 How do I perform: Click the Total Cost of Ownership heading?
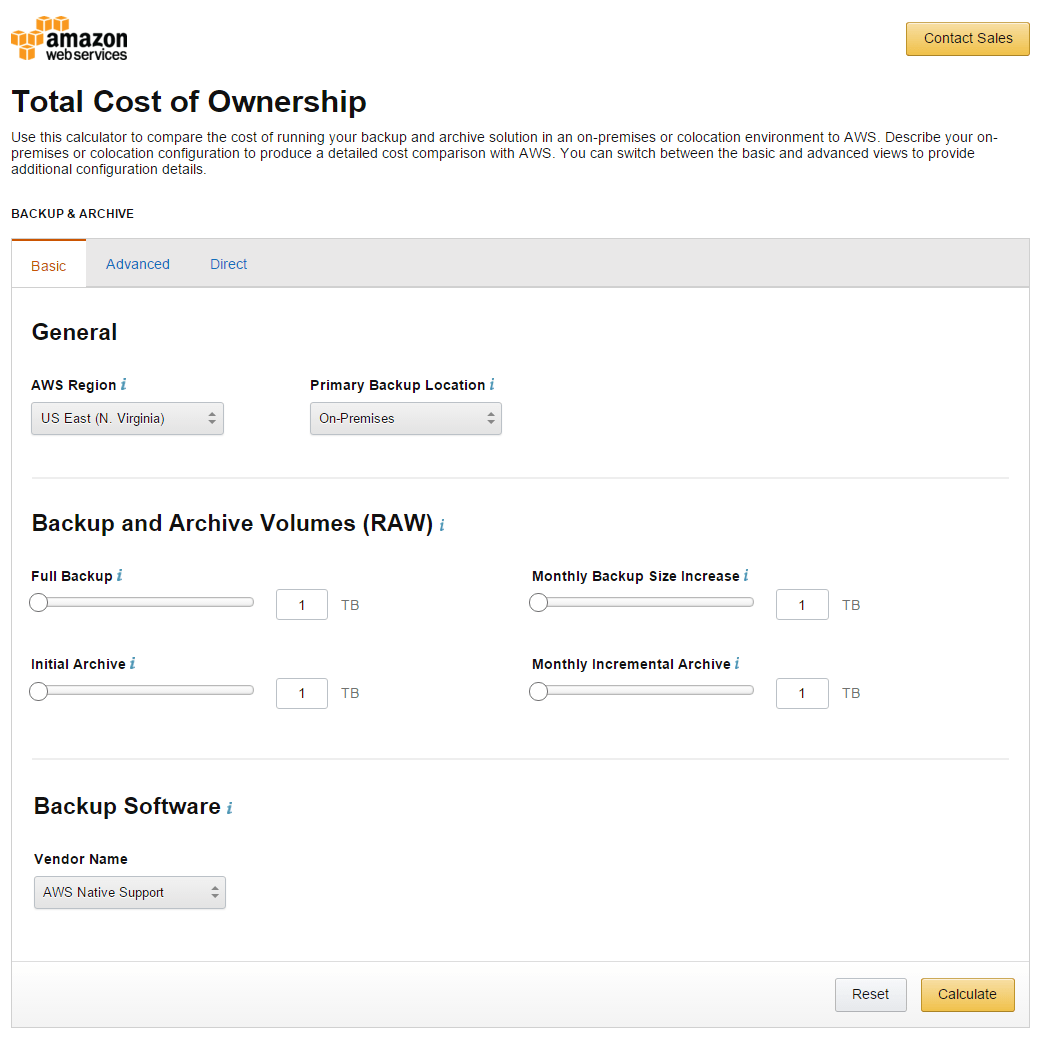click(189, 102)
